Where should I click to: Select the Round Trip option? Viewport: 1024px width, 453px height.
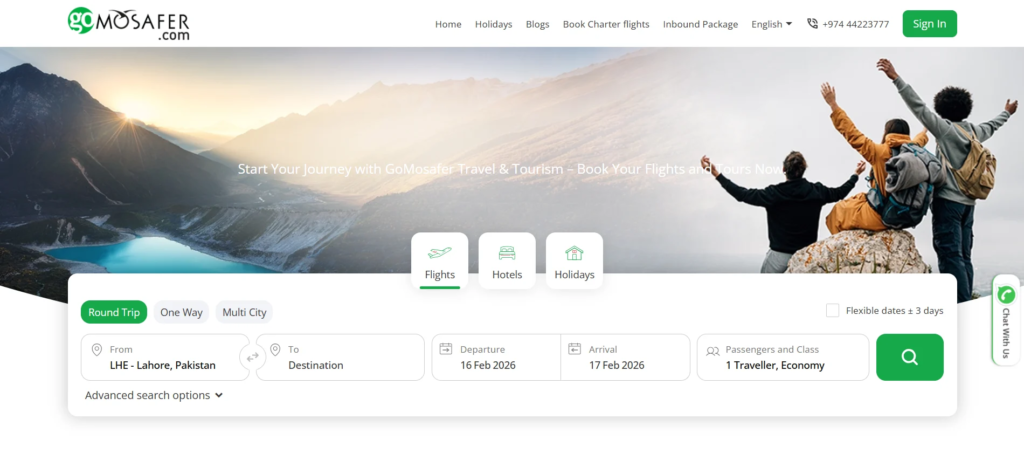(x=114, y=312)
